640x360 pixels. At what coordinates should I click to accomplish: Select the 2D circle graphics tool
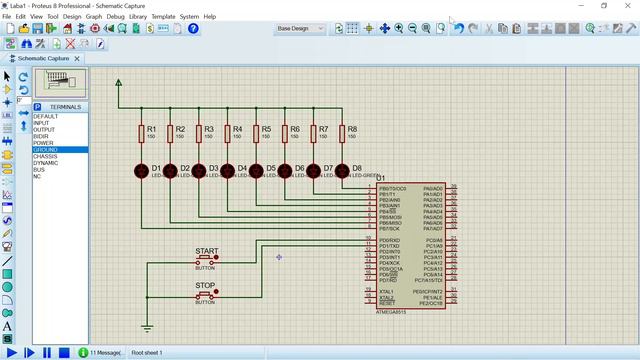[x=7, y=287]
